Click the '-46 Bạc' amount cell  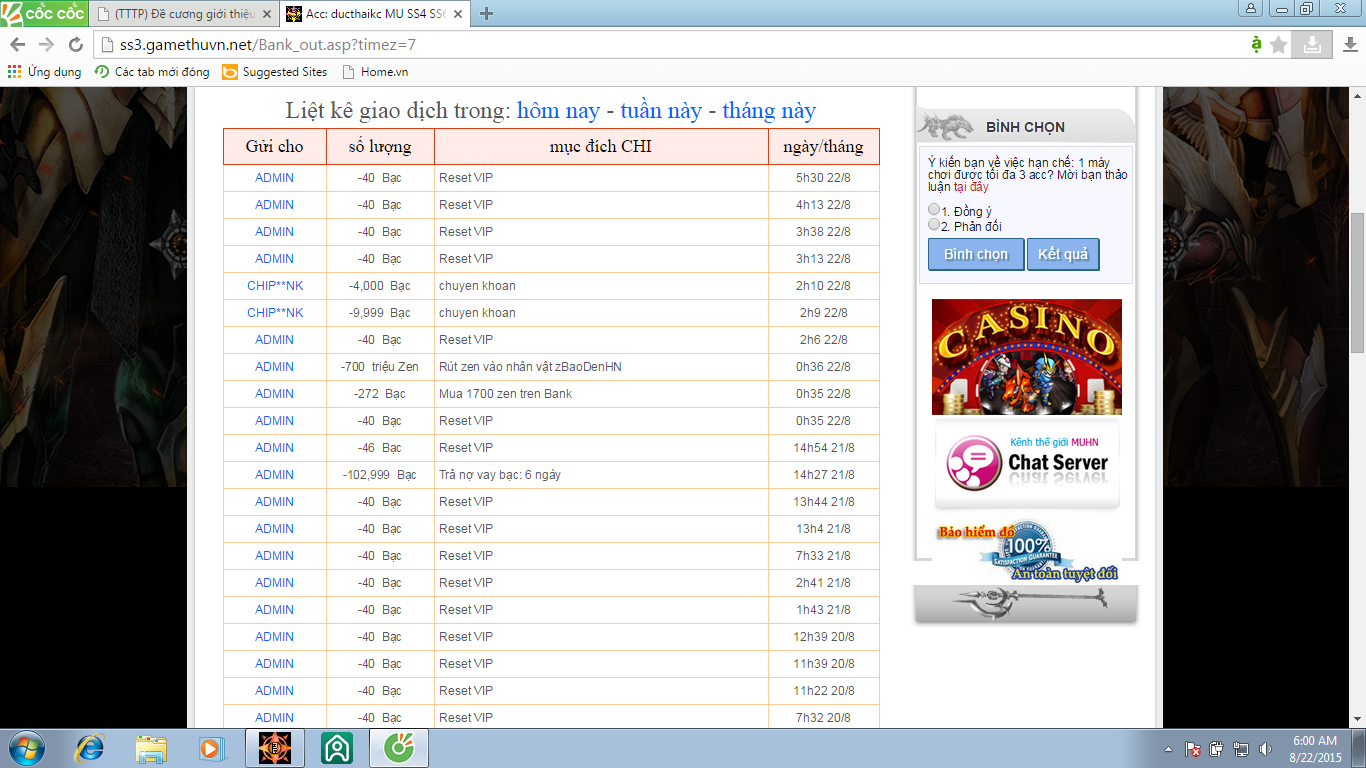tap(380, 448)
